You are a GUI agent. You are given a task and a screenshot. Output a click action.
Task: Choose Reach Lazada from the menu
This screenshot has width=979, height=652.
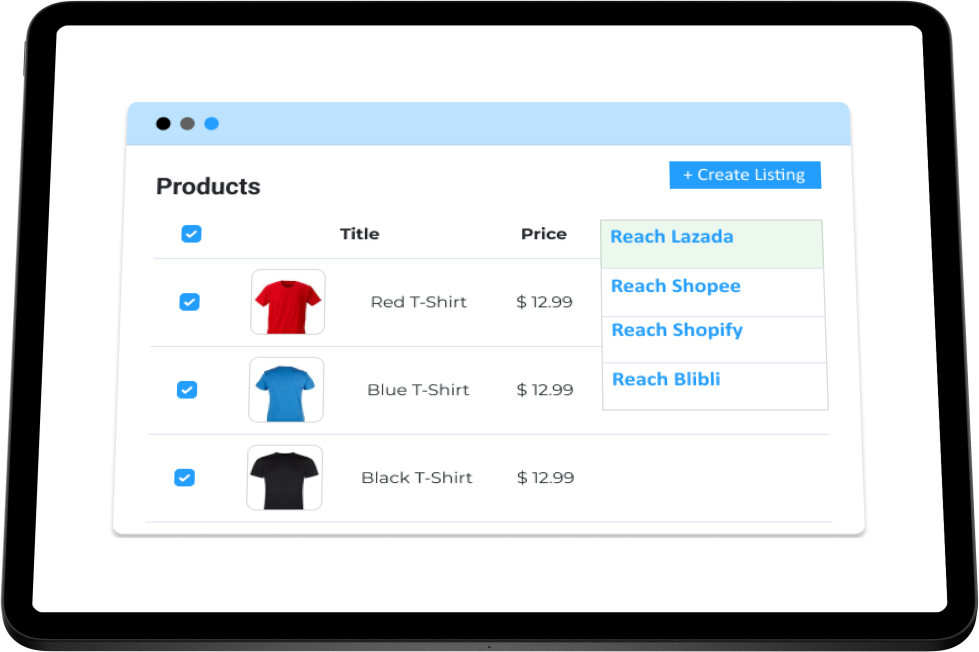[x=712, y=244]
